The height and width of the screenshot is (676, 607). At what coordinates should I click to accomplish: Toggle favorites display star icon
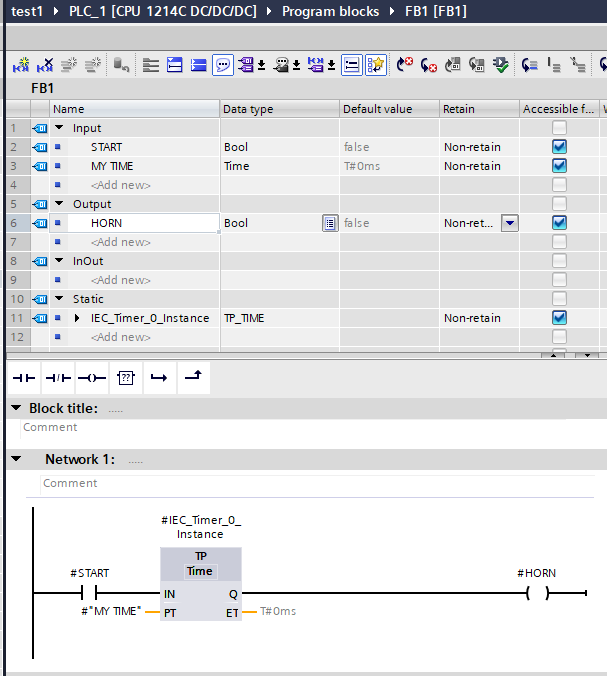coord(375,65)
